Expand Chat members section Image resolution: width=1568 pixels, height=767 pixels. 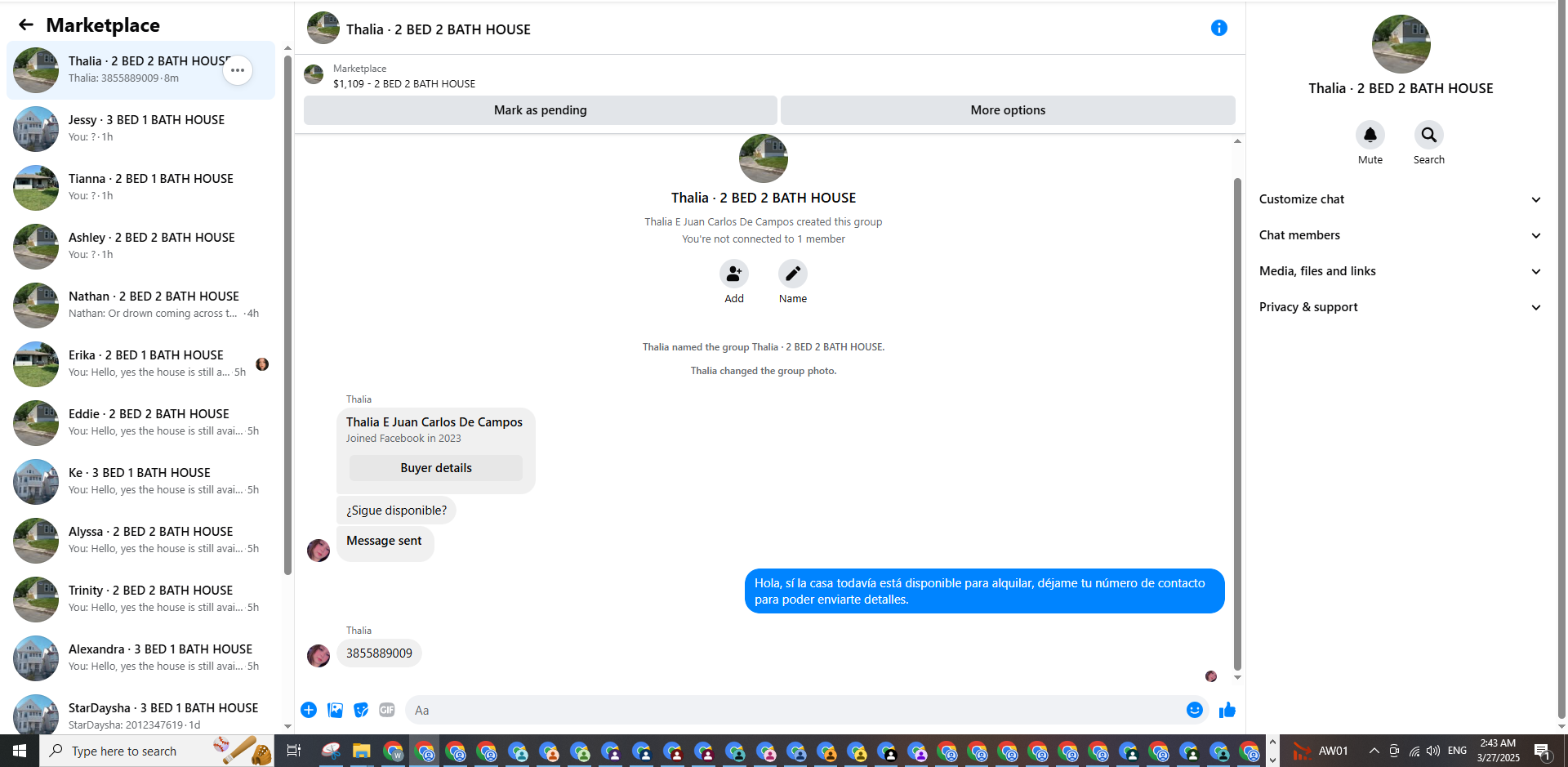pyautogui.click(x=1401, y=235)
